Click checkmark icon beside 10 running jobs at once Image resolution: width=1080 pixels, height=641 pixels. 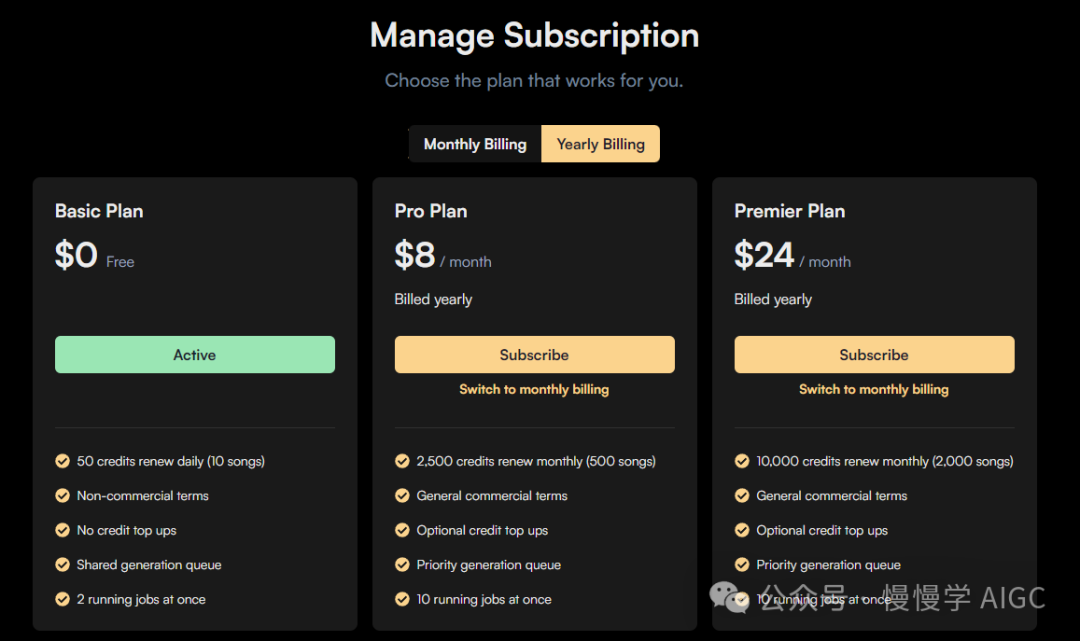click(402, 599)
